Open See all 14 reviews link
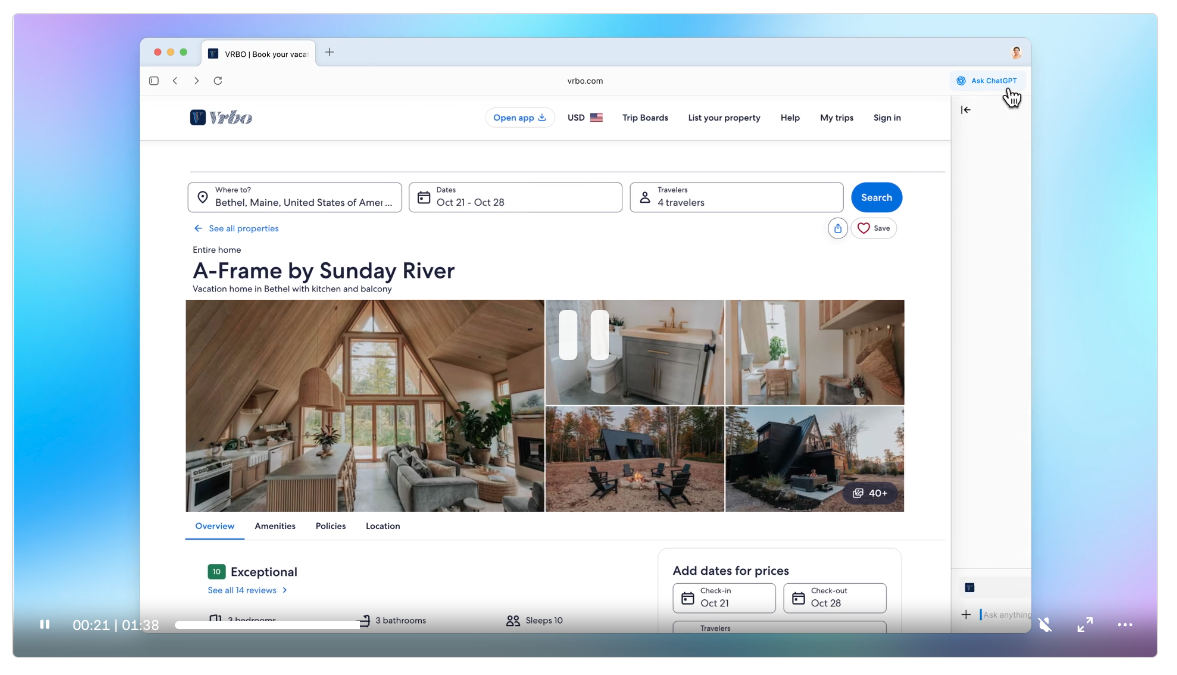The width and height of the screenshot is (1177, 675). [247, 590]
